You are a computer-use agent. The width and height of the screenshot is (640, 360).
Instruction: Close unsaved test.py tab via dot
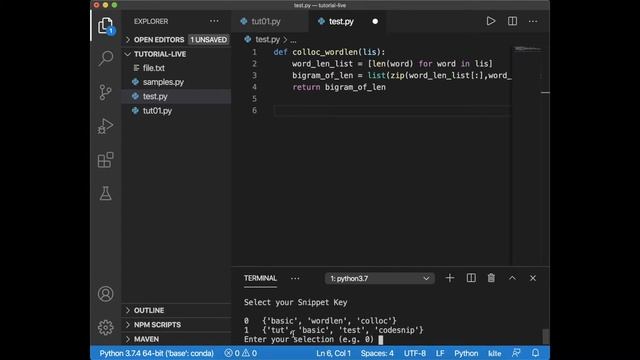point(375,21)
